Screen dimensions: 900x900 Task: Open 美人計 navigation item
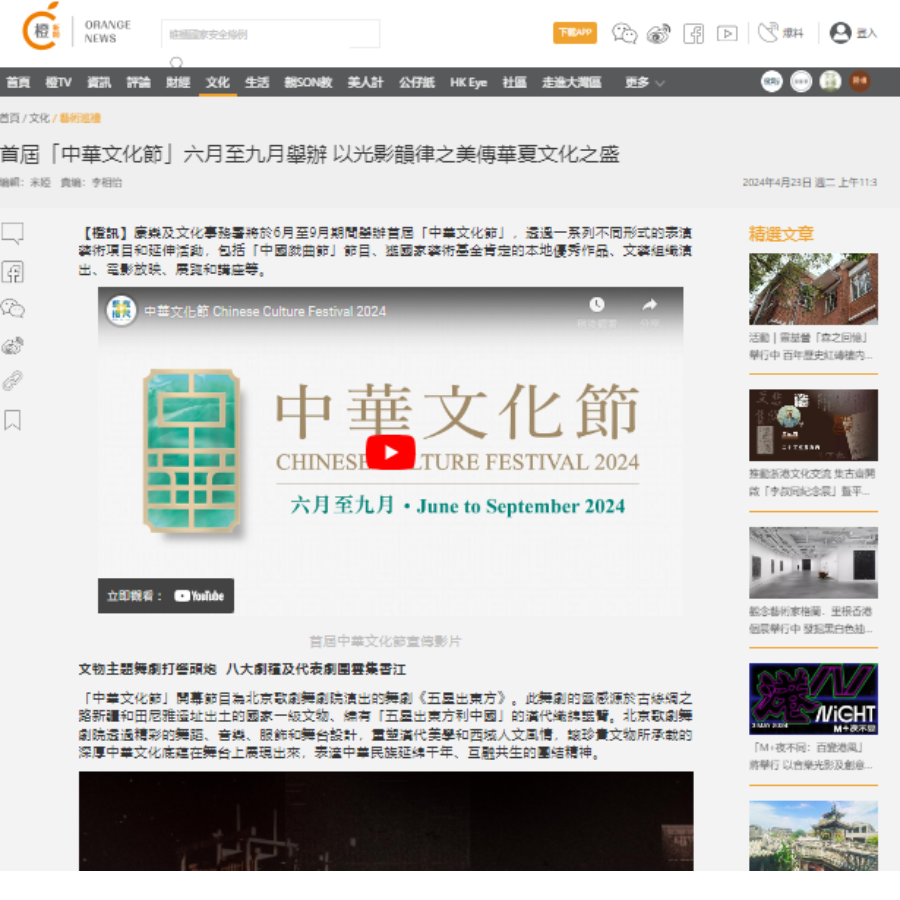click(x=365, y=83)
